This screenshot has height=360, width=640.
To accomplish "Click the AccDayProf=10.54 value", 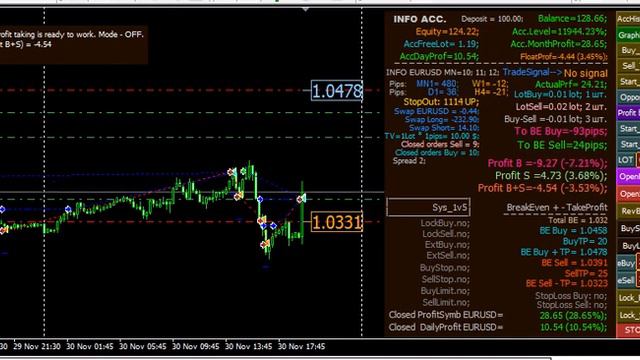I will click(439, 56).
